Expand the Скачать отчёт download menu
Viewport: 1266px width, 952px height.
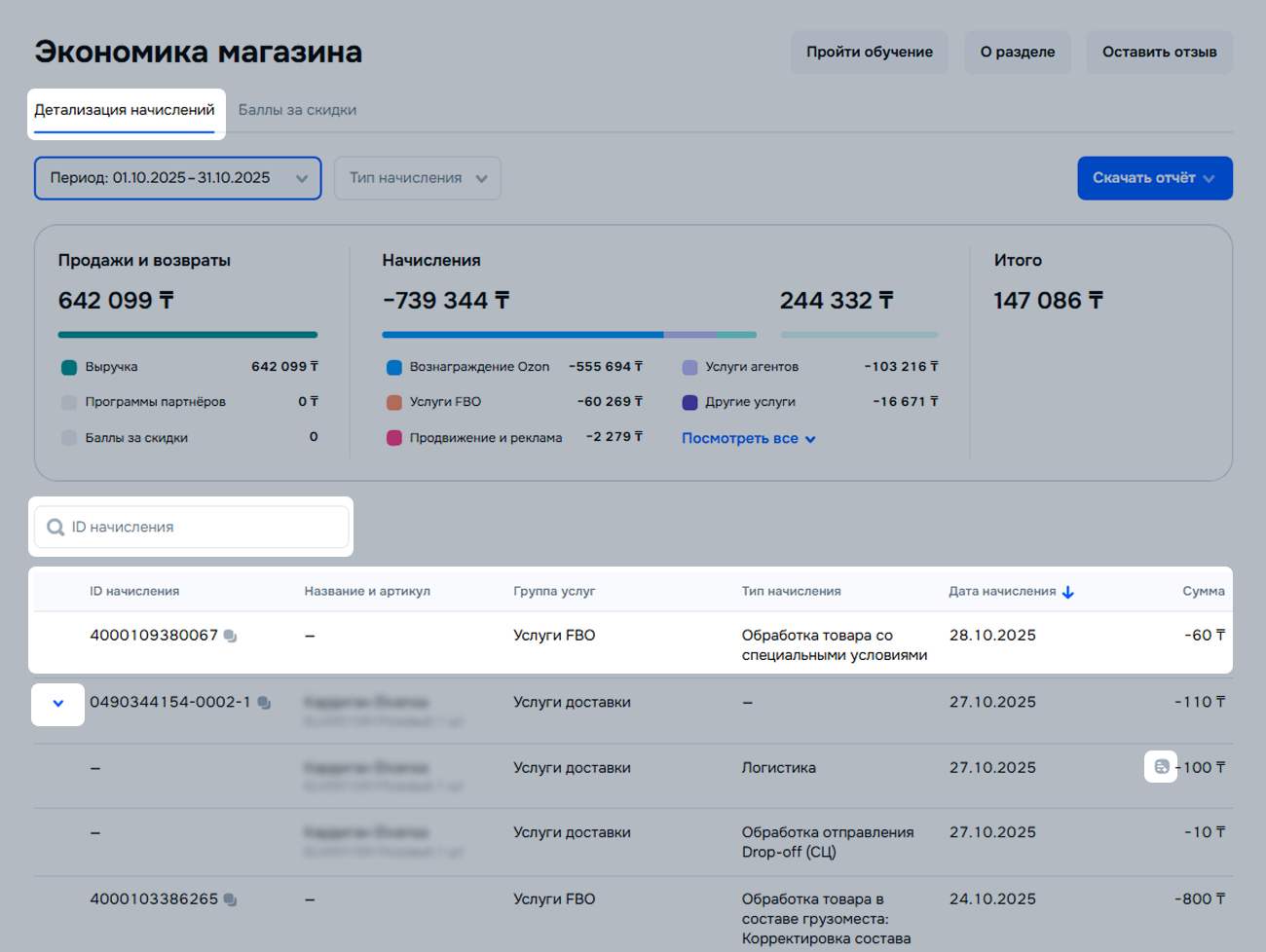click(x=1154, y=178)
